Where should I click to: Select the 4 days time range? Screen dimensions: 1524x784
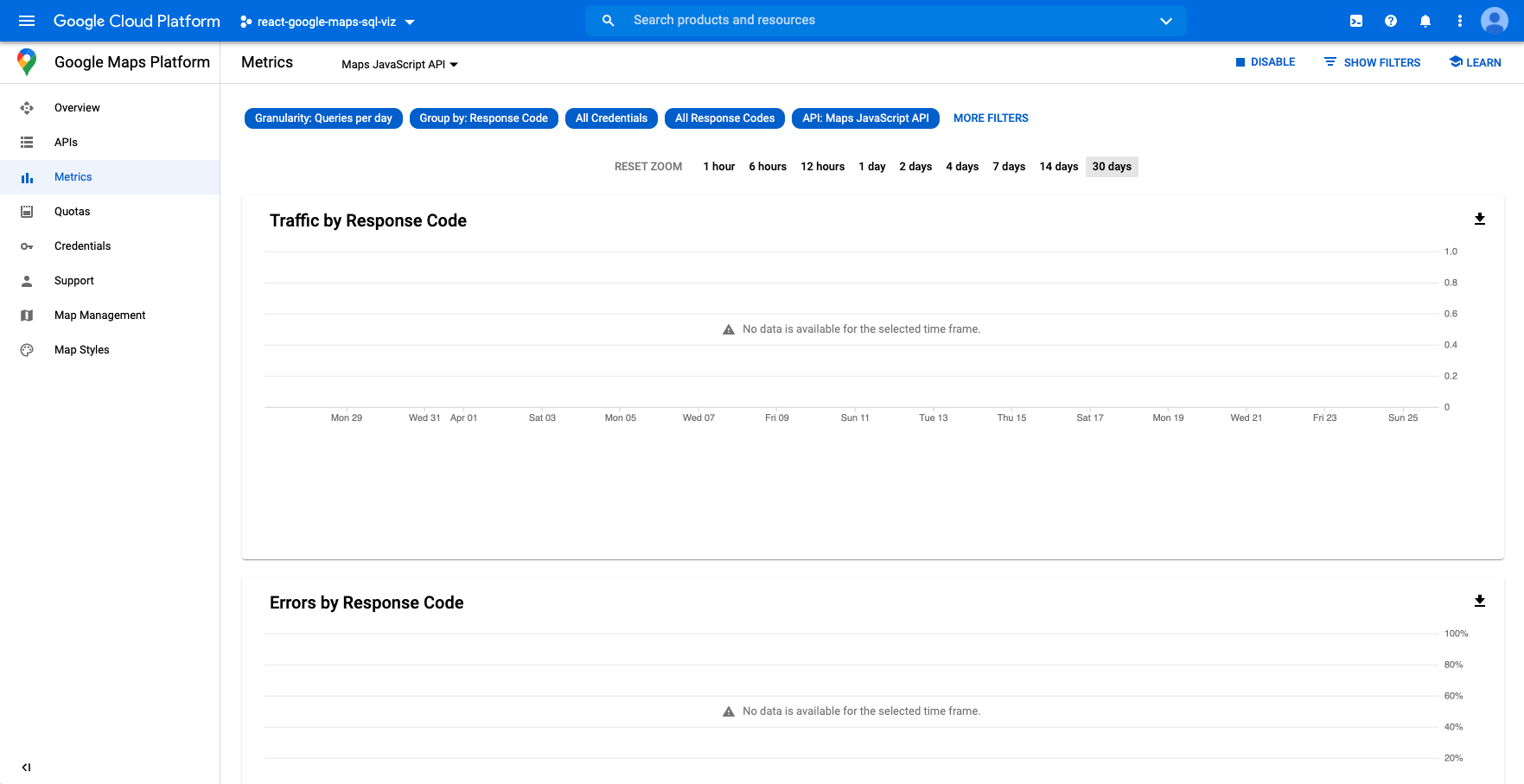962,167
